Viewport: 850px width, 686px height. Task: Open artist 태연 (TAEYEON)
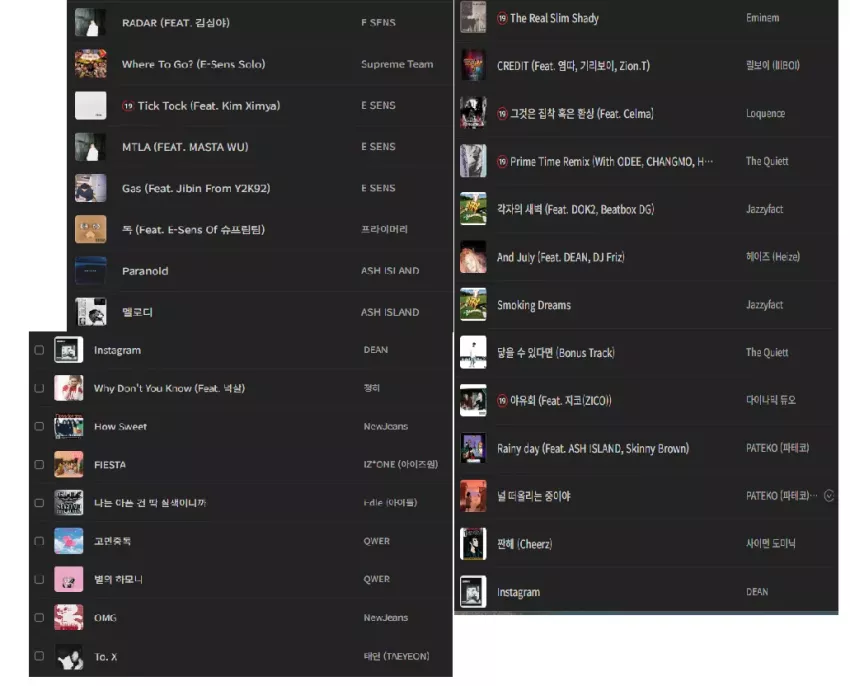(396, 656)
